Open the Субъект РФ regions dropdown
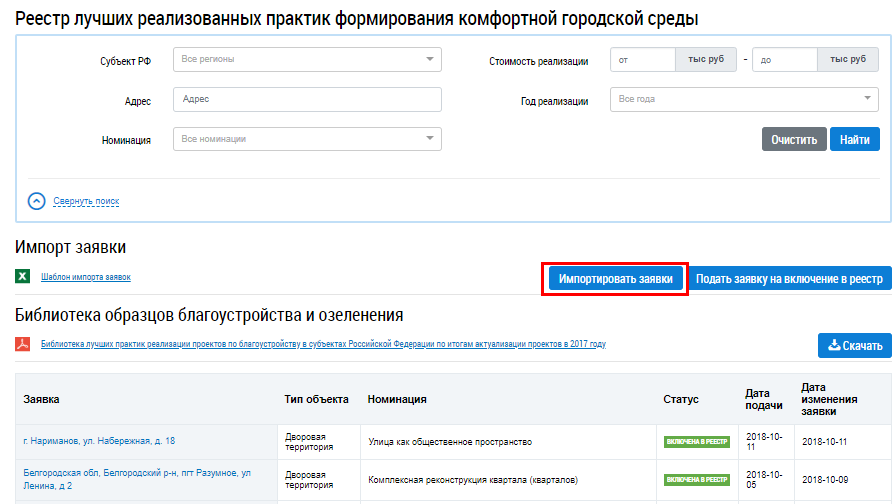Screen dimensions: 892x504 307,59
